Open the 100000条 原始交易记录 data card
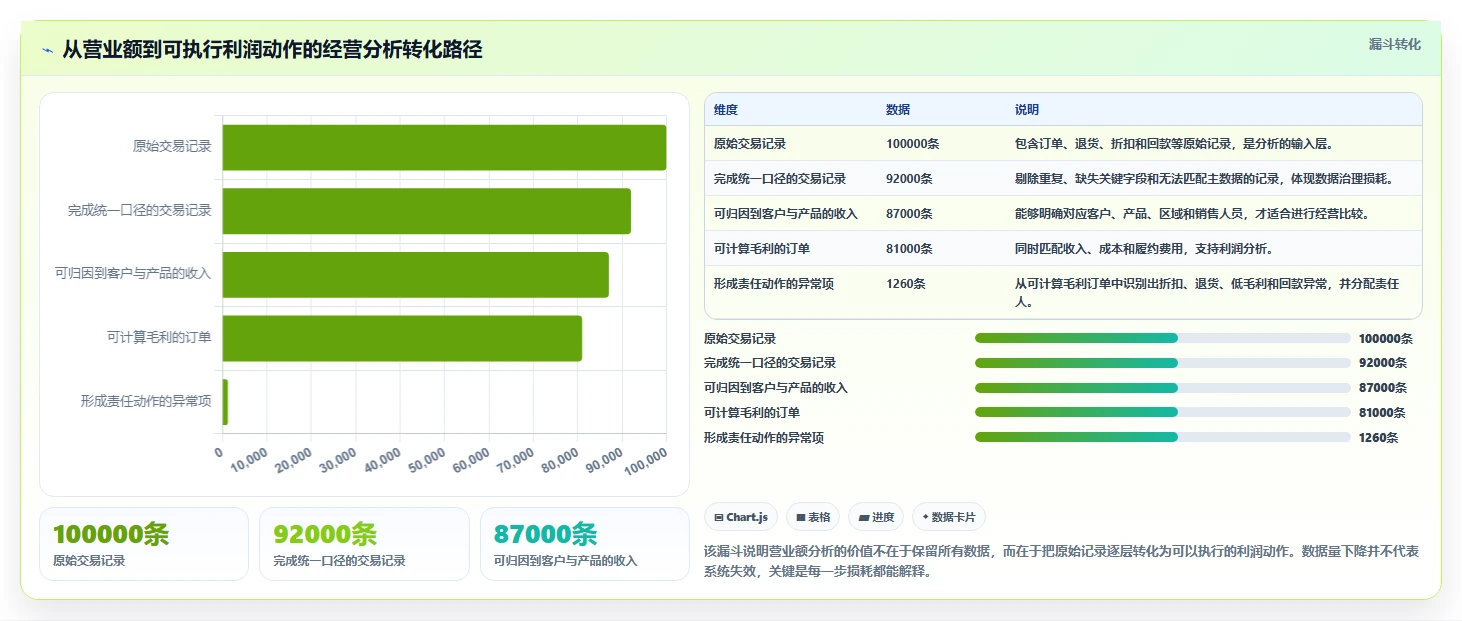 click(144, 544)
